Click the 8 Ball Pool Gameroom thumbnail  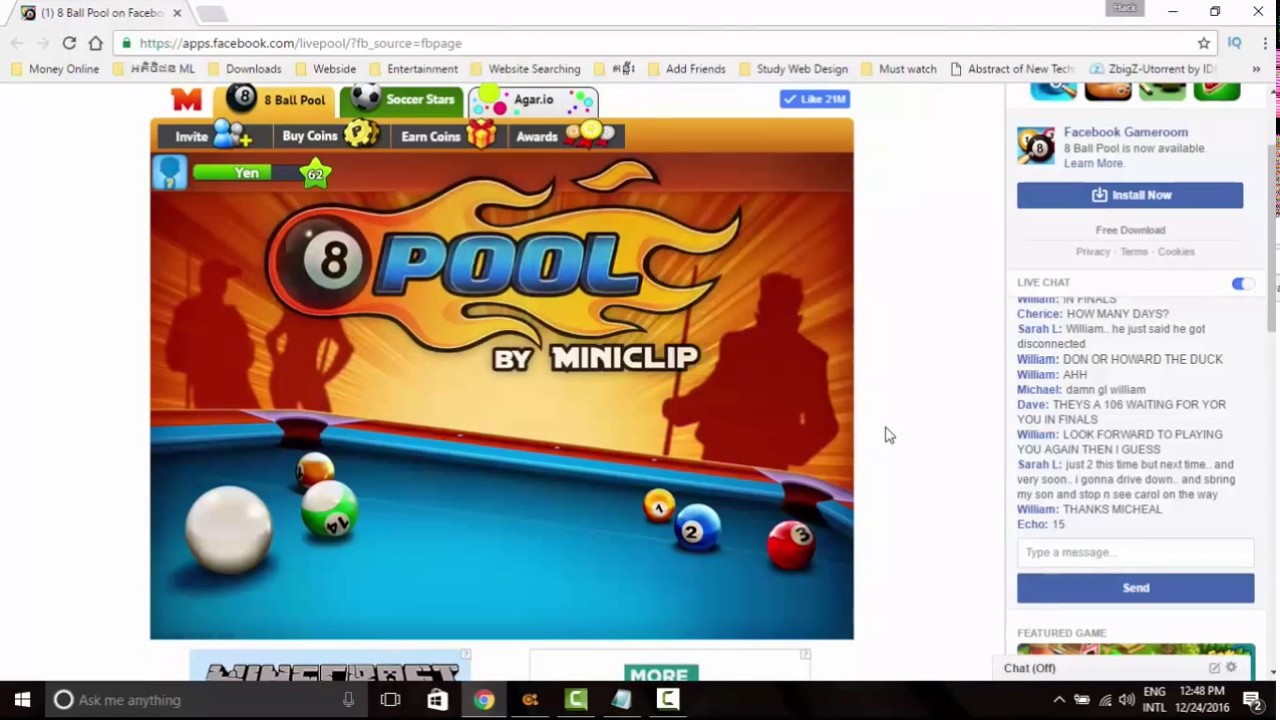[1036, 146]
